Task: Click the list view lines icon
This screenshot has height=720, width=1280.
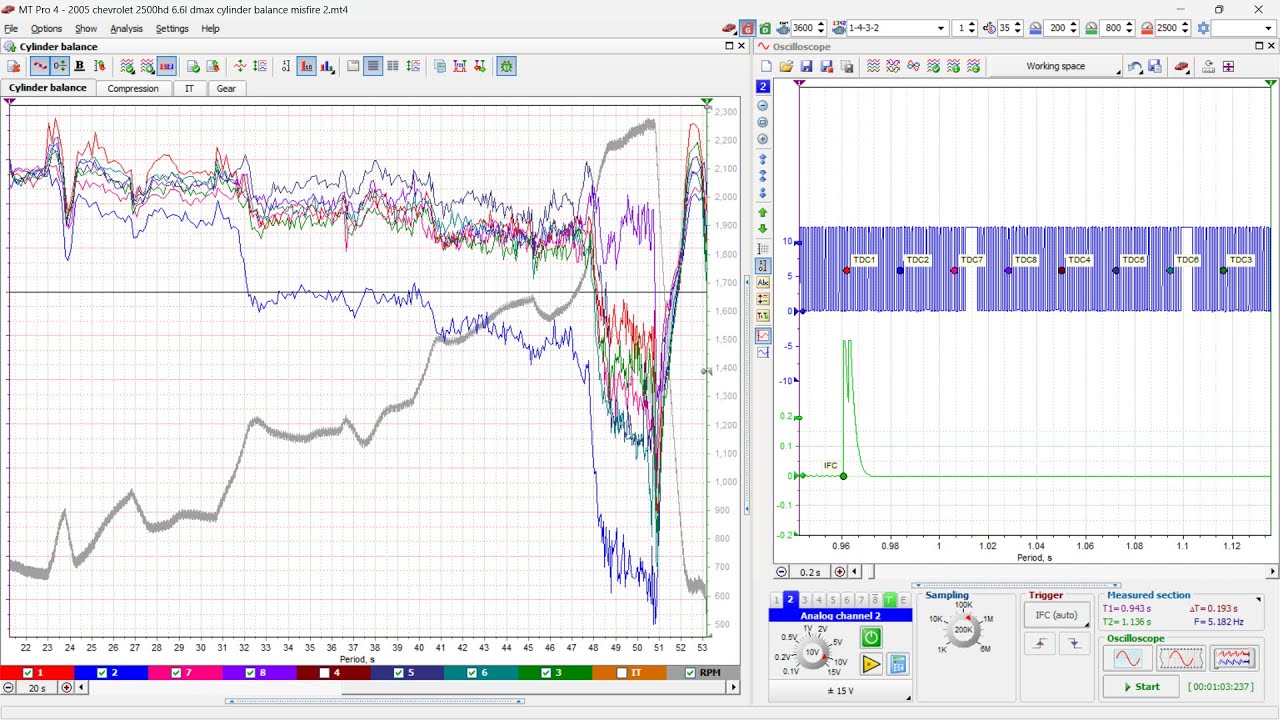Action: point(373,66)
